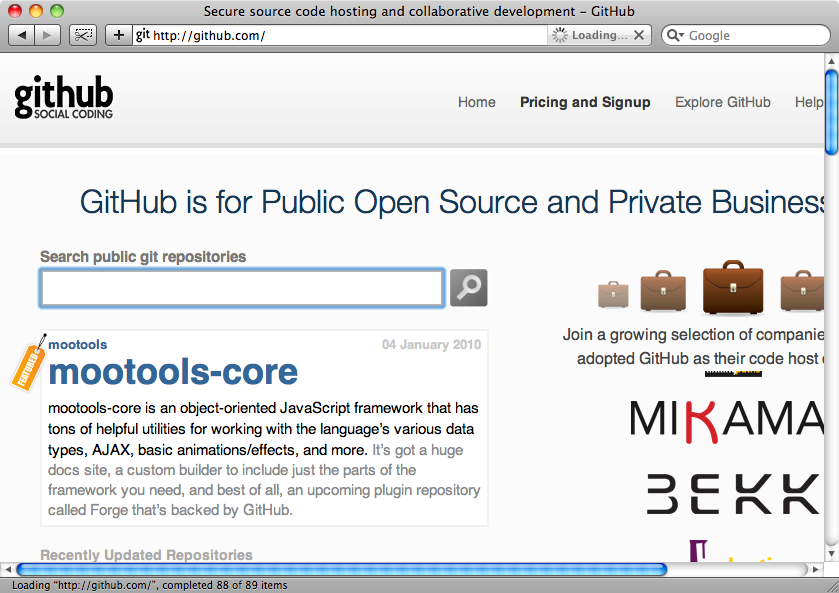Open the Help navigation link
839x593 pixels.
pyautogui.click(x=809, y=102)
